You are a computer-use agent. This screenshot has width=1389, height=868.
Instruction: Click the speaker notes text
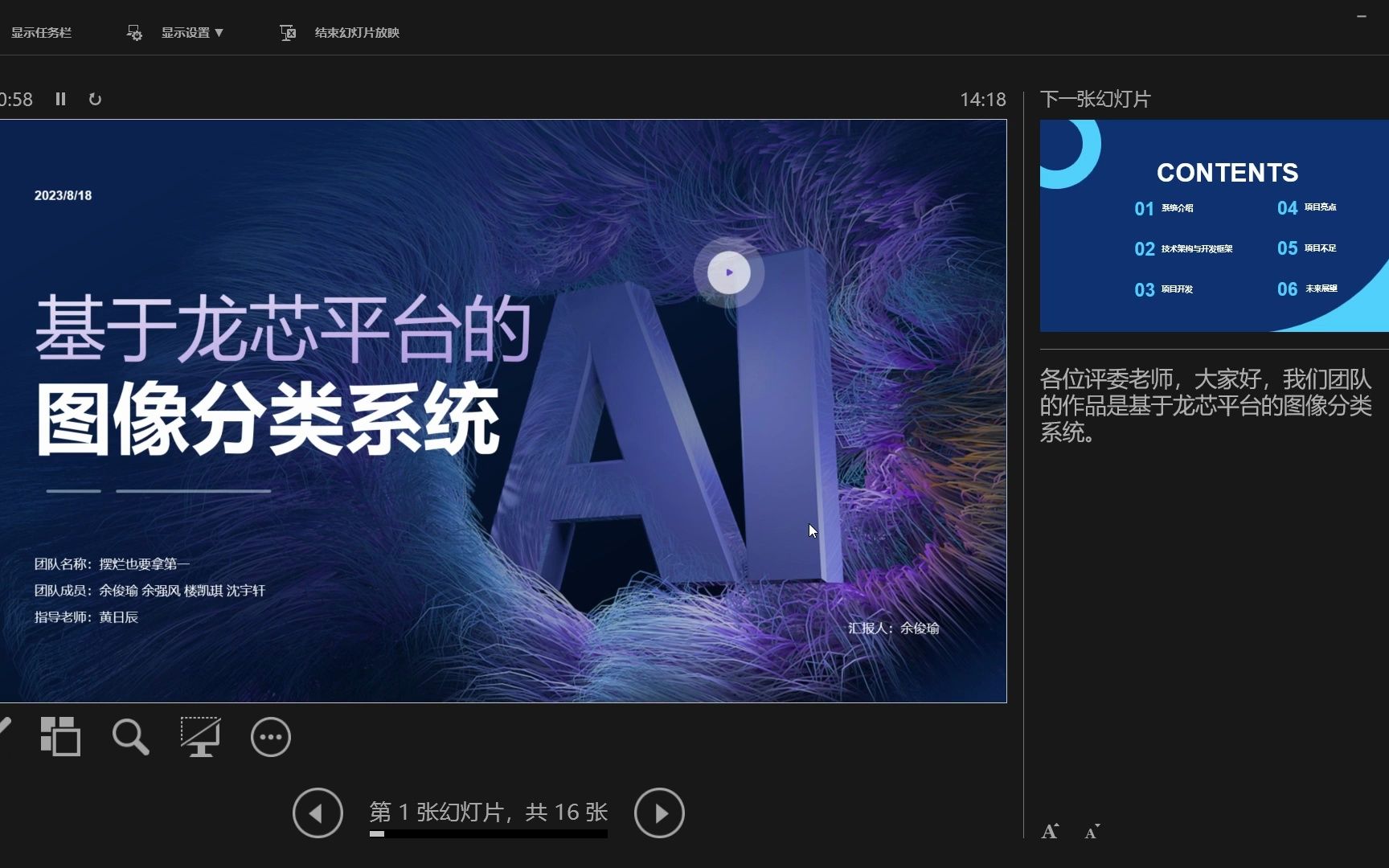point(1206,405)
